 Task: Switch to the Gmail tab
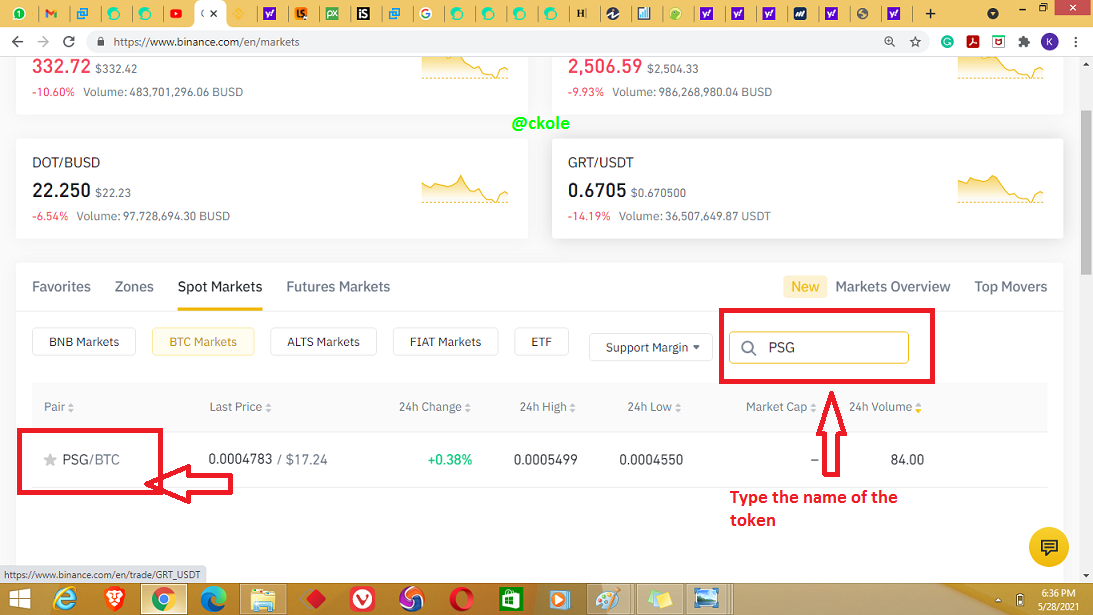point(51,13)
